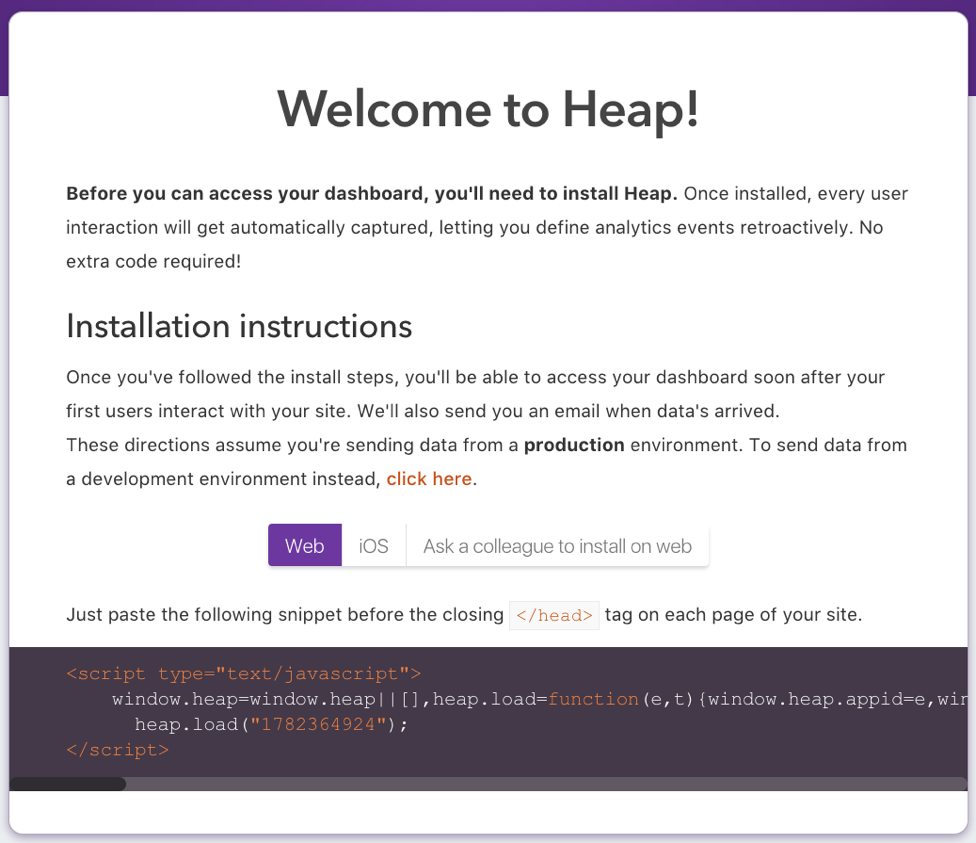Click the purple header bar at top
Viewport: 976px width, 843px height.
(x=488, y=5)
